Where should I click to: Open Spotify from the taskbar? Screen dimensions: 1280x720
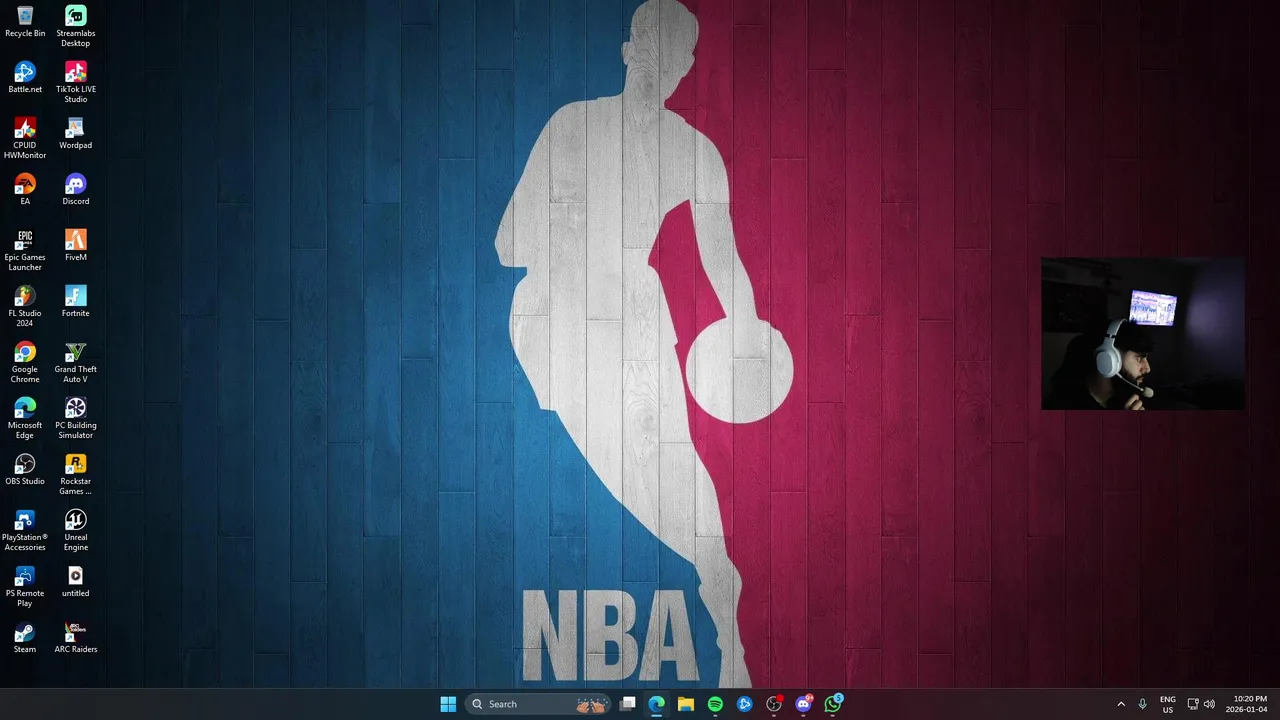[x=715, y=704]
